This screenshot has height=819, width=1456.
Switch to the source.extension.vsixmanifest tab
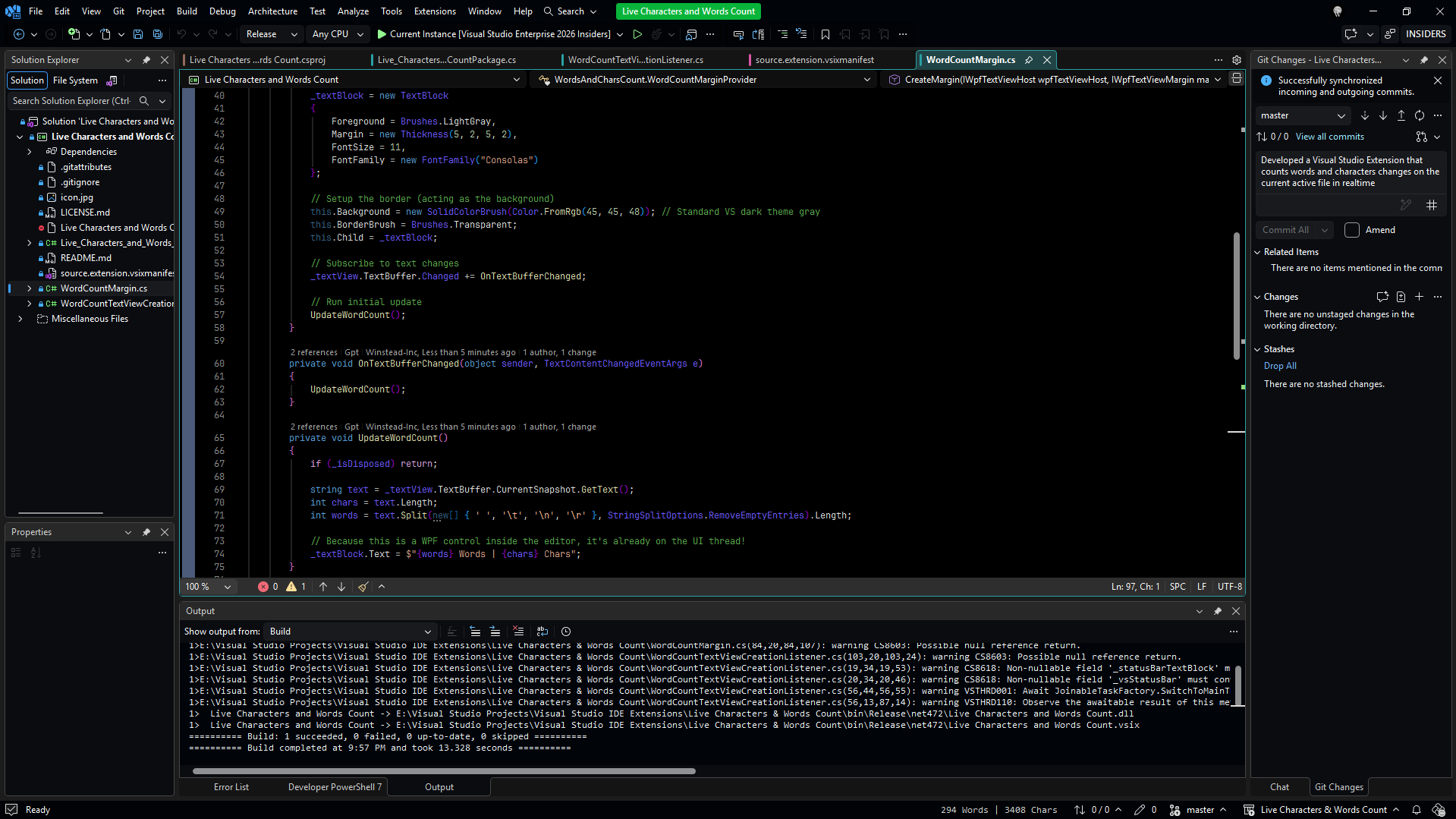click(814, 60)
